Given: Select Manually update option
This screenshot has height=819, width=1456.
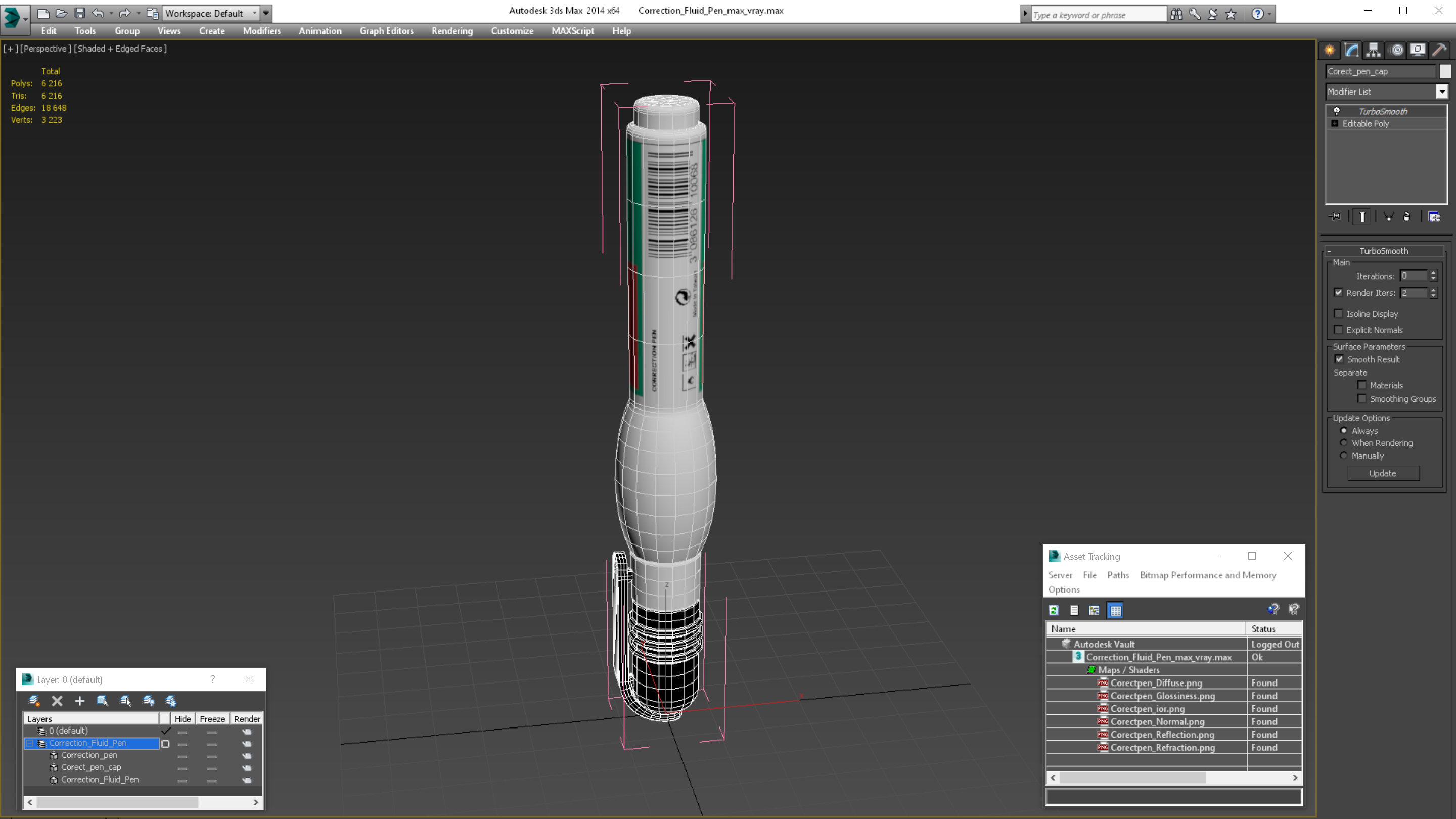Looking at the screenshot, I should (1344, 456).
